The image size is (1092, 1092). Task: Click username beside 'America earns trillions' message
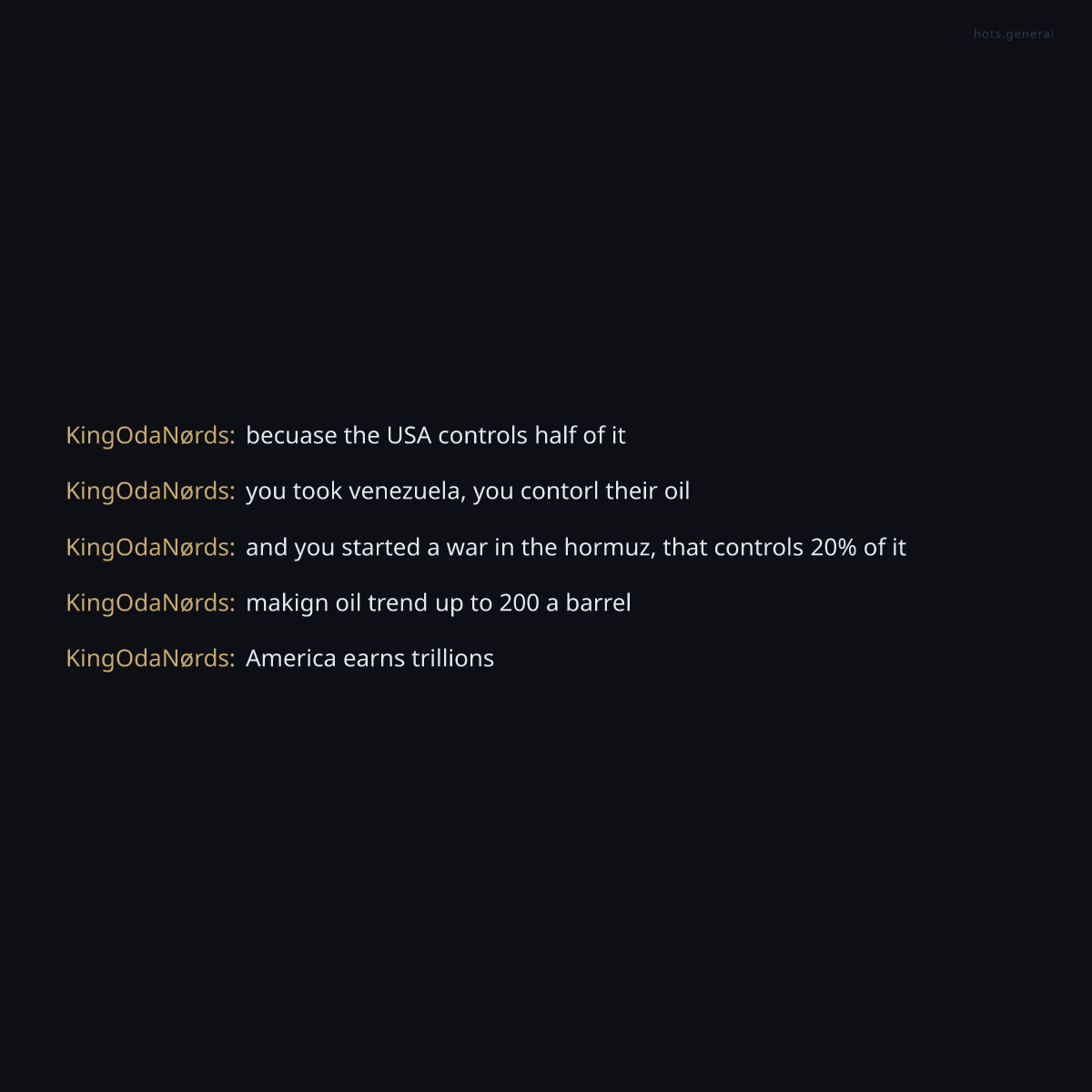(x=149, y=659)
